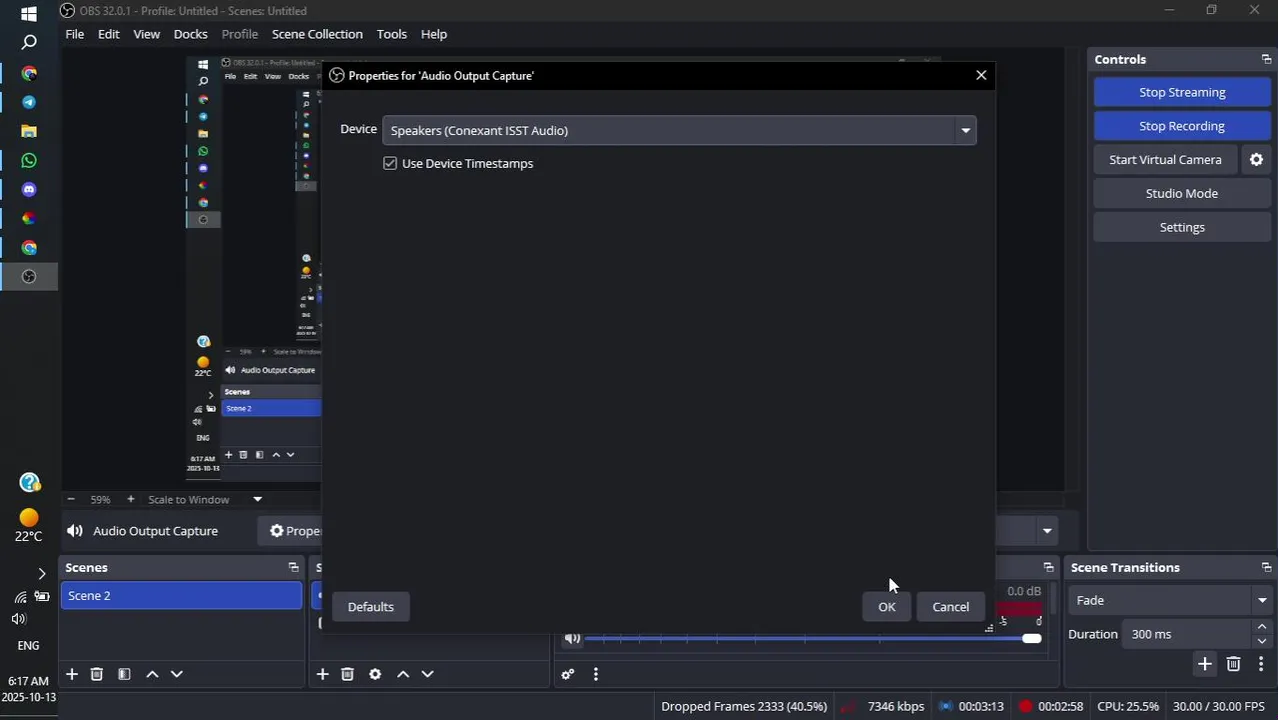Viewport: 1278px width, 720px height.
Task: Open Discord from the taskbar
Action: (29, 189)
